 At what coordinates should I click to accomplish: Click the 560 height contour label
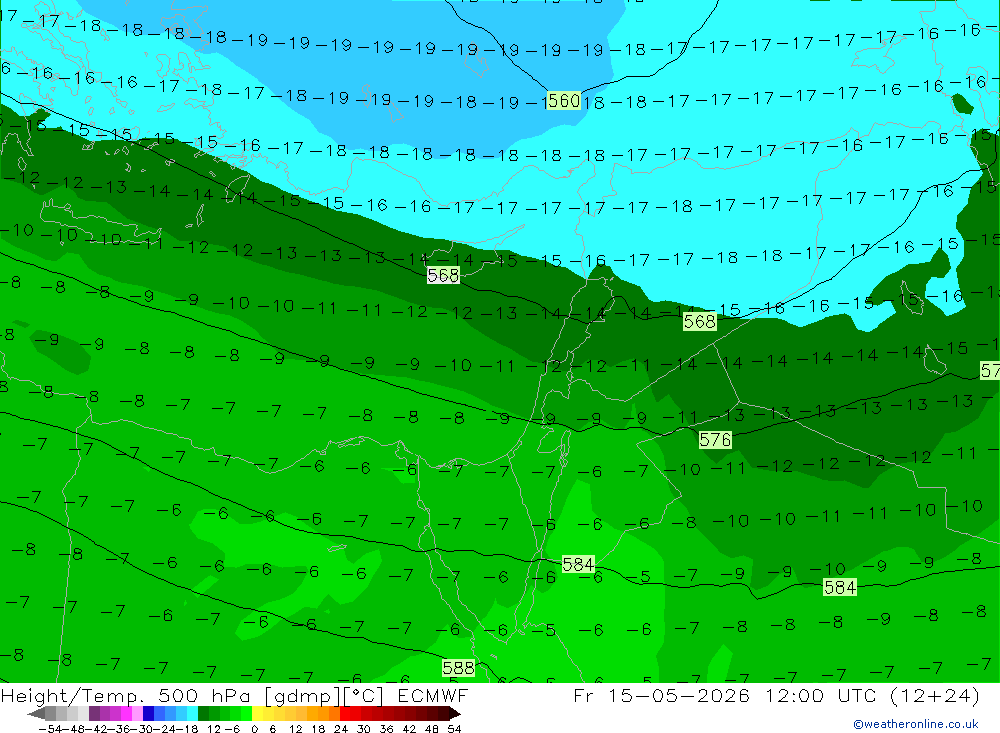[x=564, y=101]
